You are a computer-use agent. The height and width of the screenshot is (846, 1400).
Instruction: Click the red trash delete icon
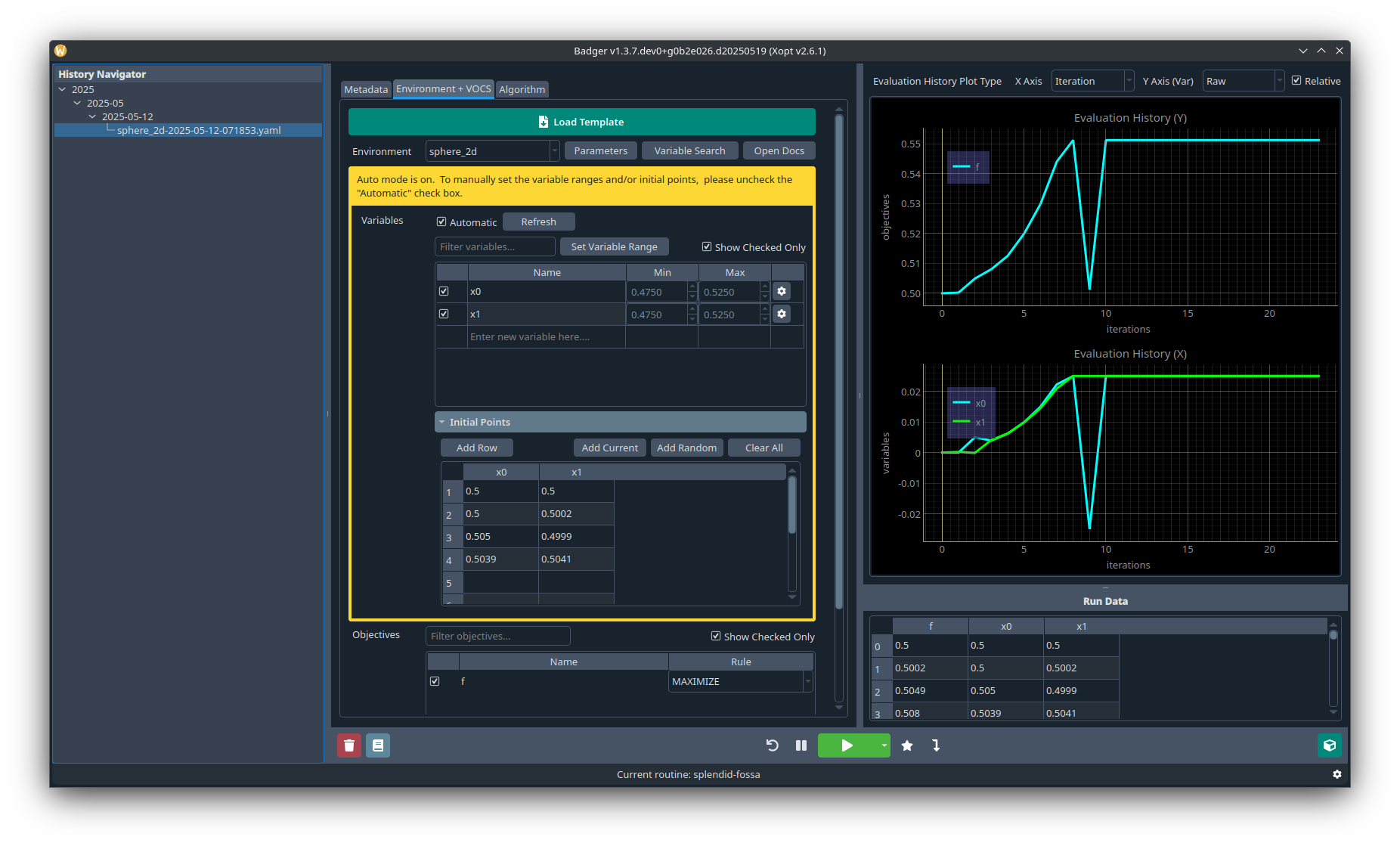pyautogui.click(x=348, y=745)
